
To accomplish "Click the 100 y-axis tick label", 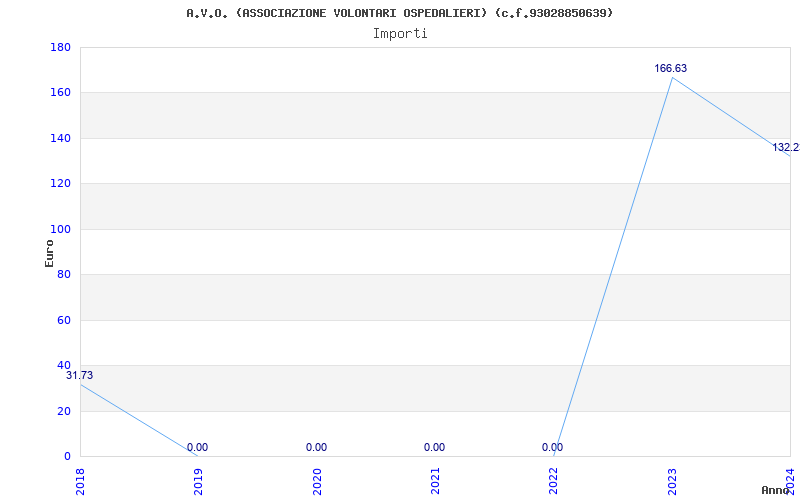I will pyautogui.click(x=60, y=230).
